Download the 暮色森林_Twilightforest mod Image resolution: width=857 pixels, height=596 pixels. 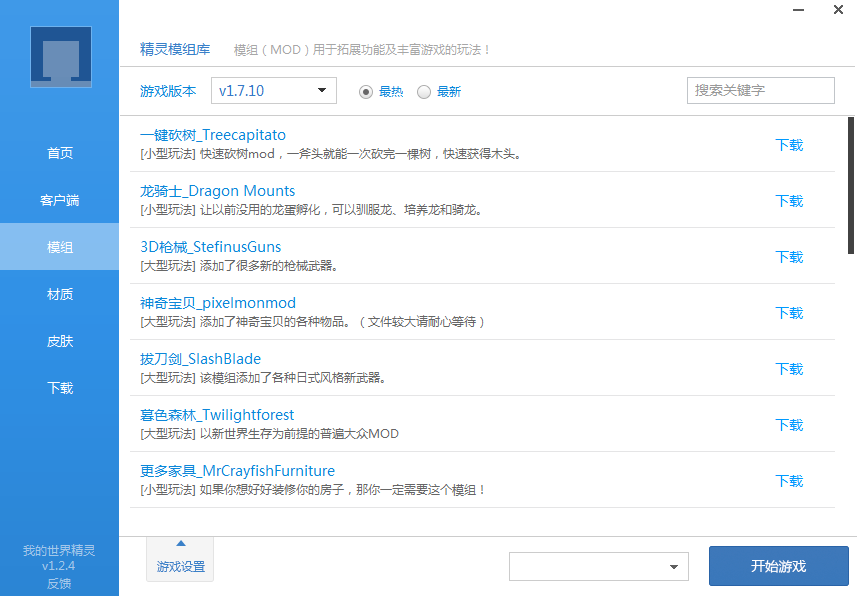point(789,425)
